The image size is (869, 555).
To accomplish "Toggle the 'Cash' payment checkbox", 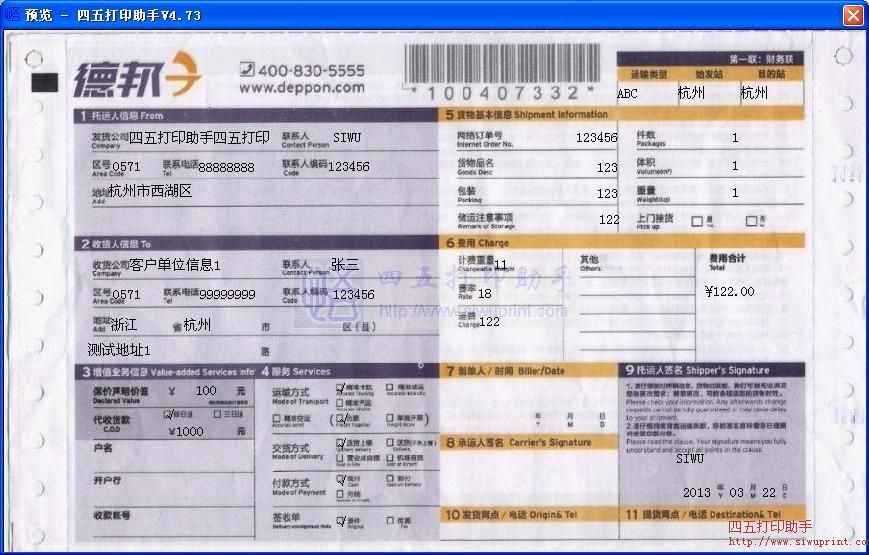I will [x=340, y=479].
